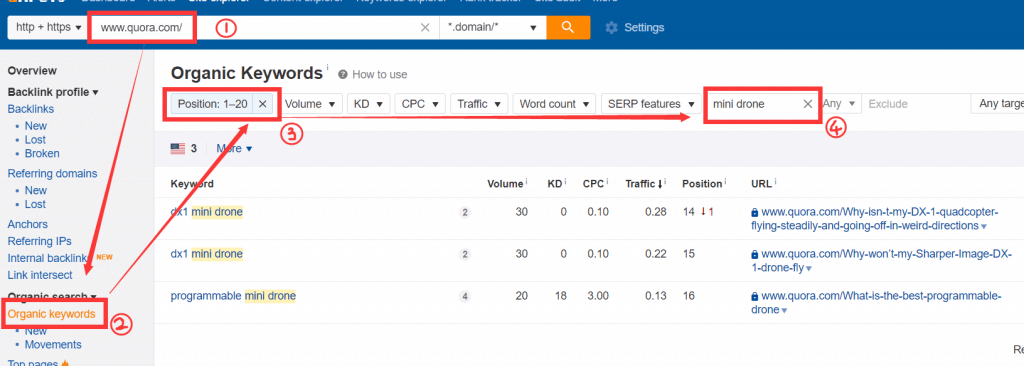Open the Word count filter dropdown
The image size is (1024, 366).
pos(554,104)
